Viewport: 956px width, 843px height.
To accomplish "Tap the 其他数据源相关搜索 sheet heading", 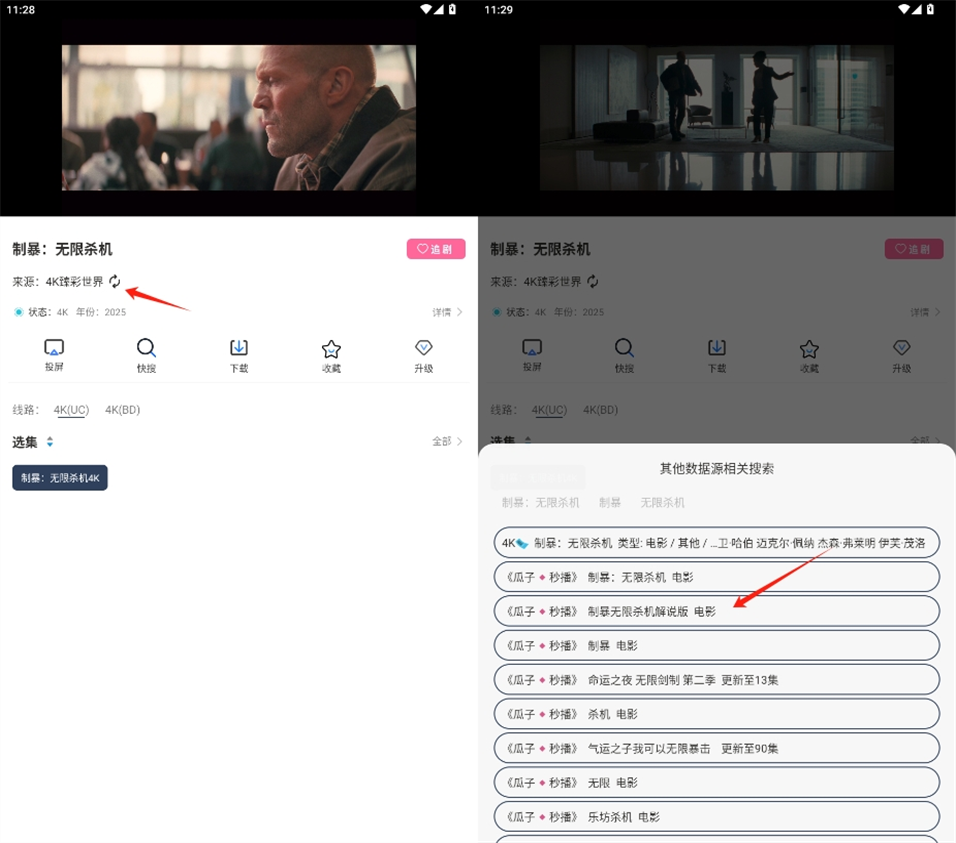I will pyautogui.click(x=717, y=469).
